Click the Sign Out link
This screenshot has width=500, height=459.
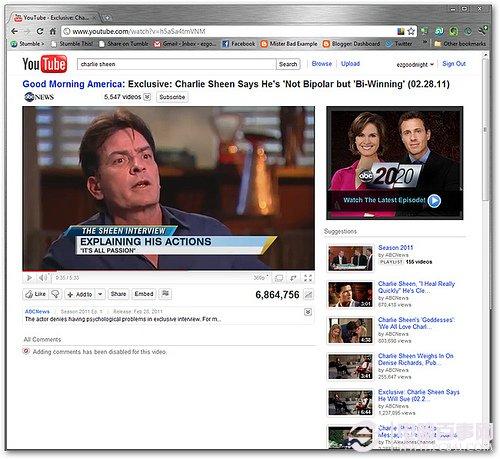[454, 64]
